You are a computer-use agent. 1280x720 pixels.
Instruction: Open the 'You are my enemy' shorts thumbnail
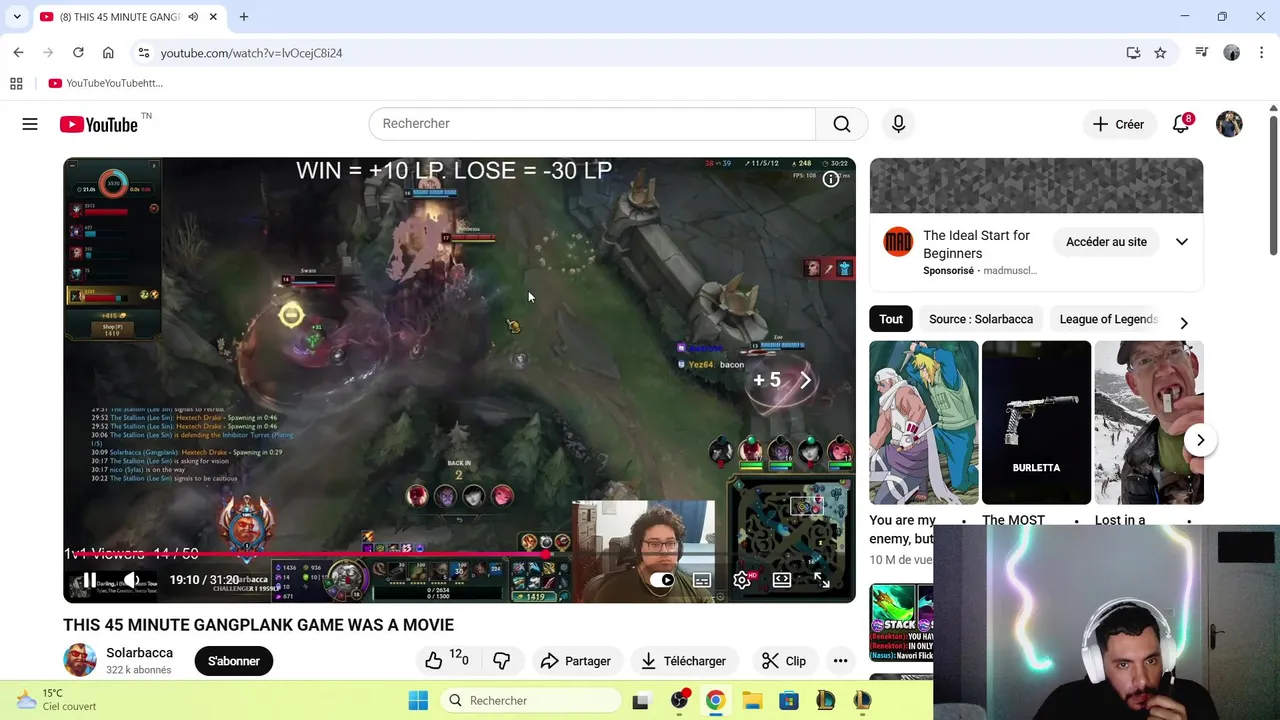(x=924, y=423)
